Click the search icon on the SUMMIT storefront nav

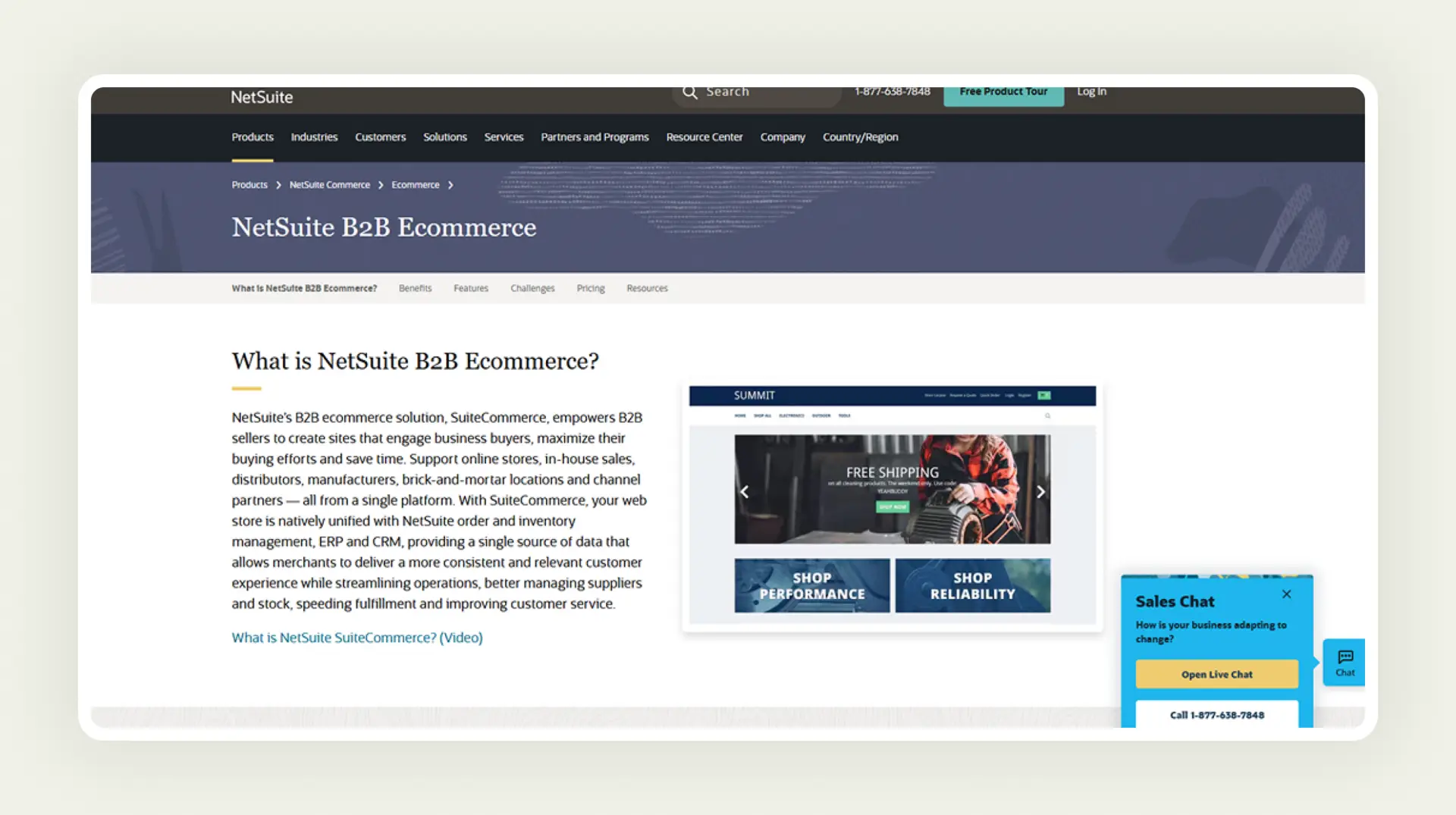[x=1047, y=415]
